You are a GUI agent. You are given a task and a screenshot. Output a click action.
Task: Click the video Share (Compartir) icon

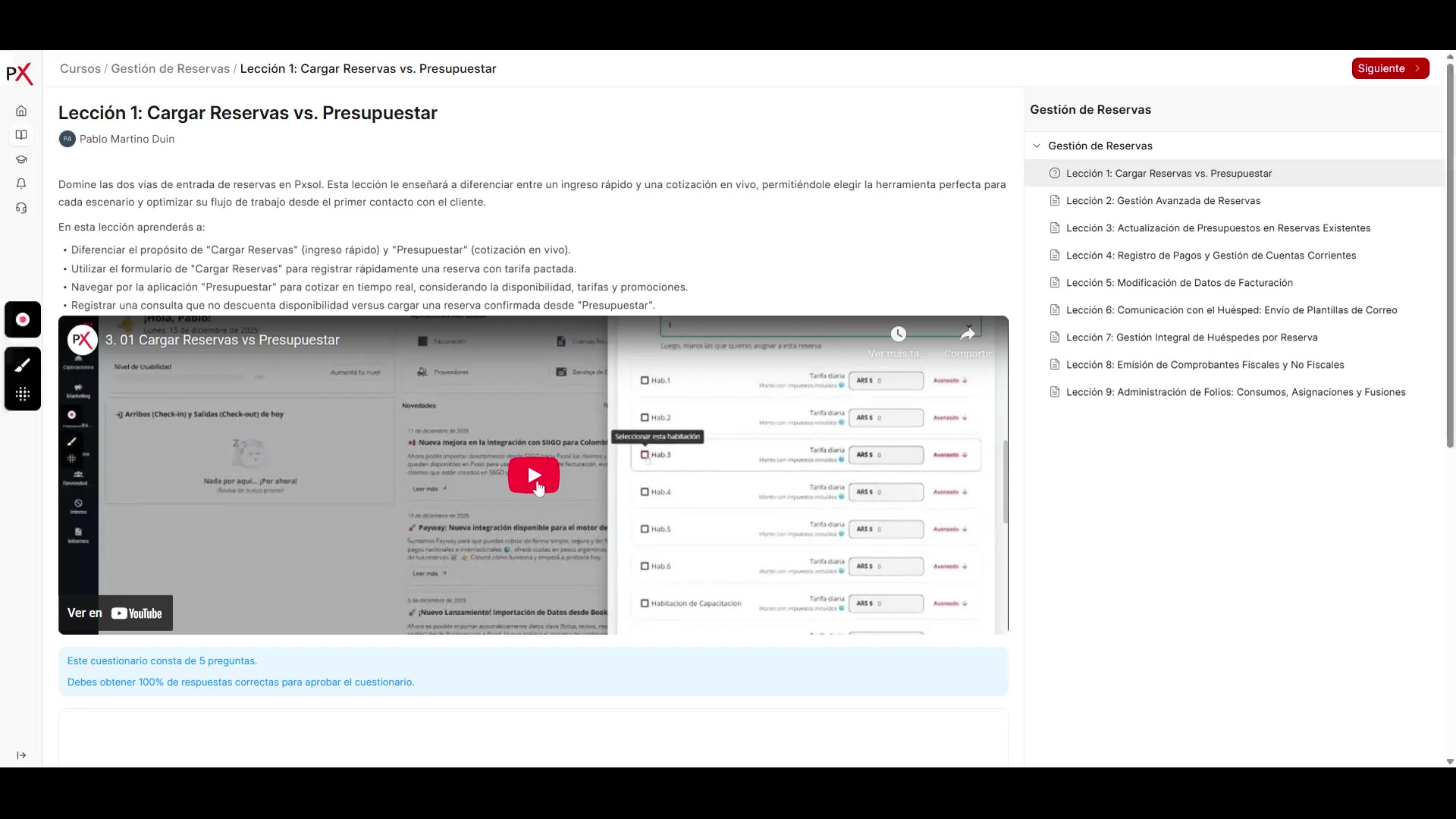click(x=967, y=334)
